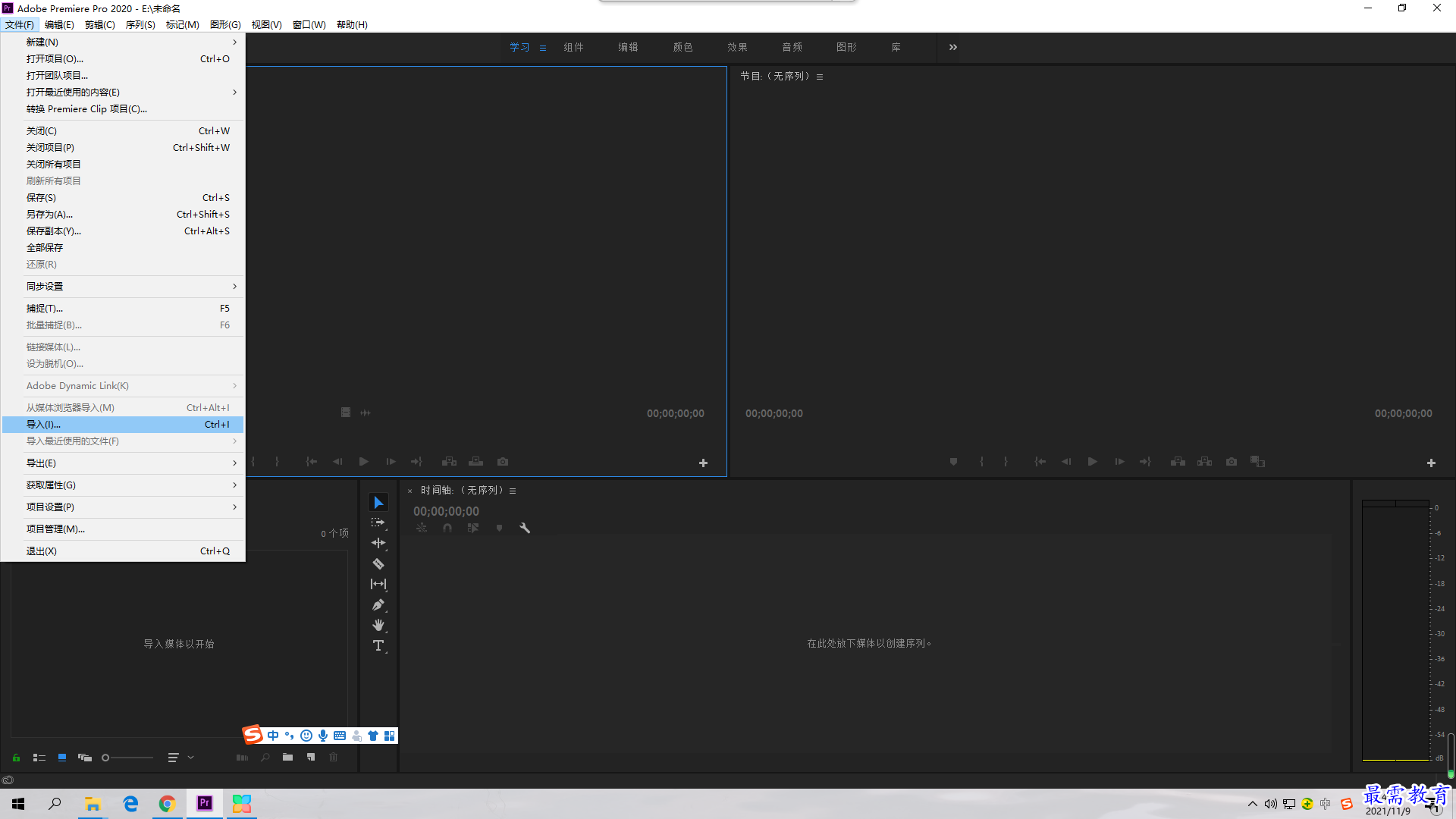Open Chrome from Windows taskbar
The image size is (1456, 819).
[167, 804]
